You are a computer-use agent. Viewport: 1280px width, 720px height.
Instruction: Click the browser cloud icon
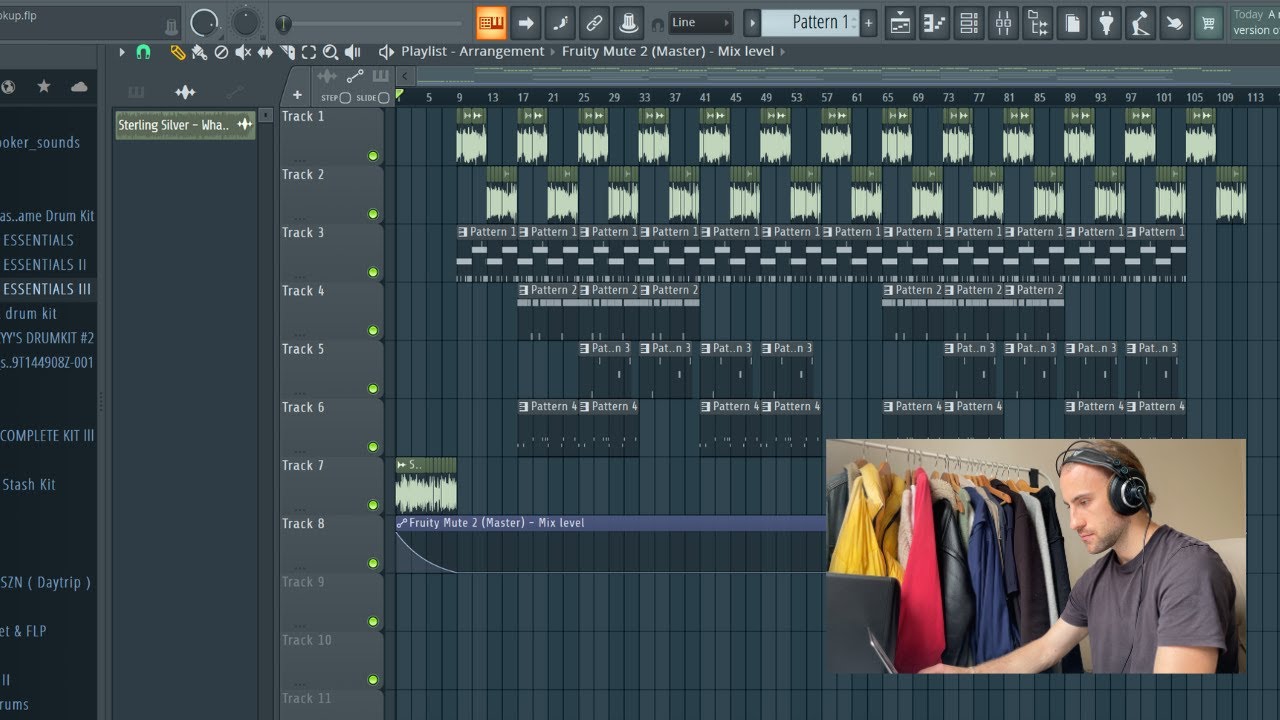[79, 87]
